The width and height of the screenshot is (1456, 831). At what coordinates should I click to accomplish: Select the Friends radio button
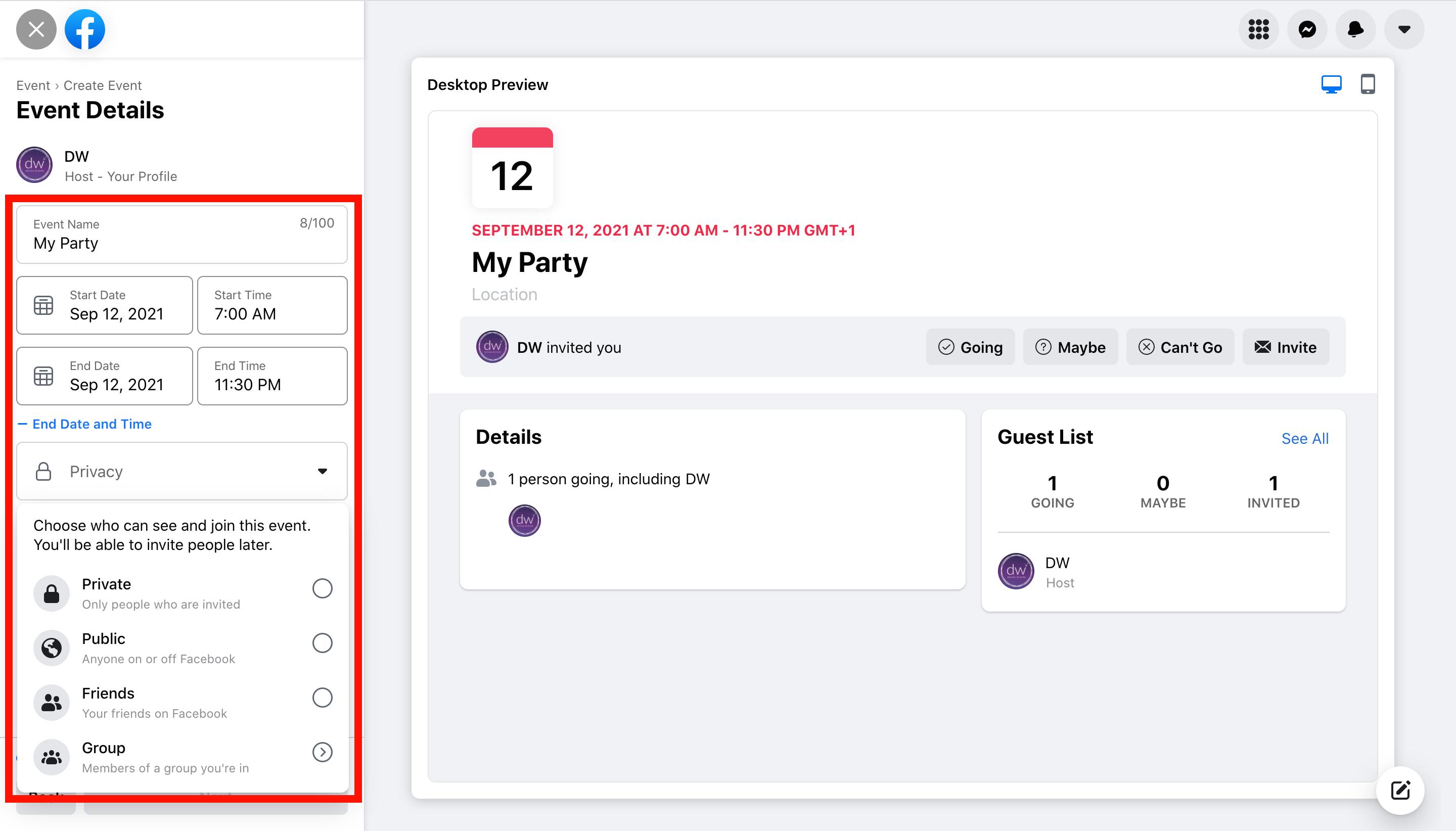322,697
